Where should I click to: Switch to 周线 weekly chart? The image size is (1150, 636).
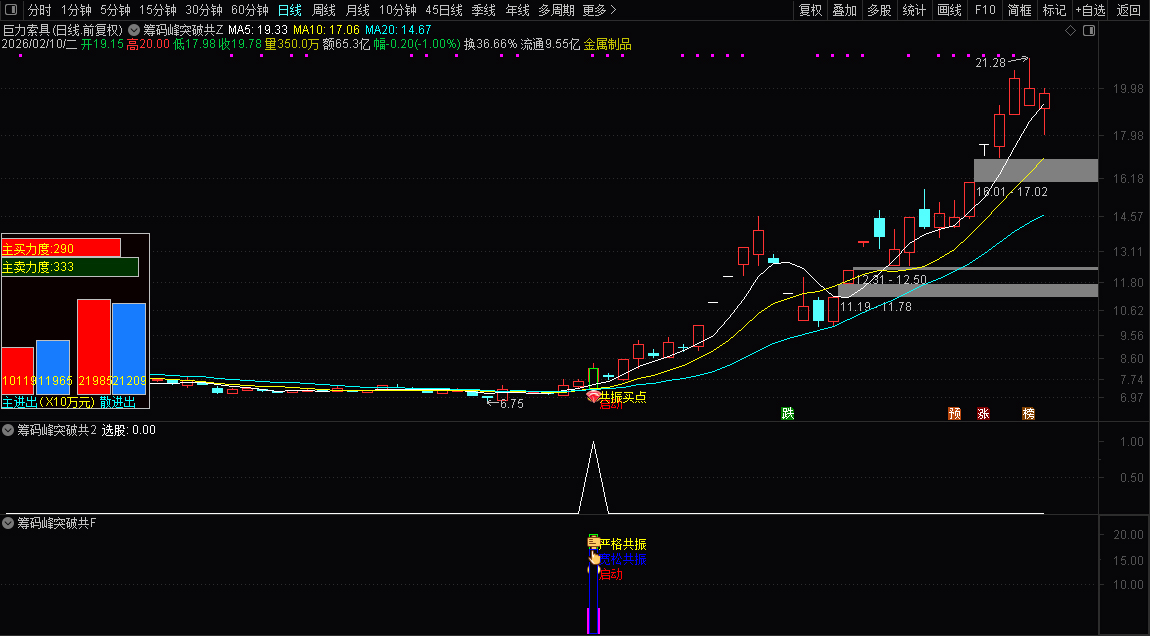(323, 10)
